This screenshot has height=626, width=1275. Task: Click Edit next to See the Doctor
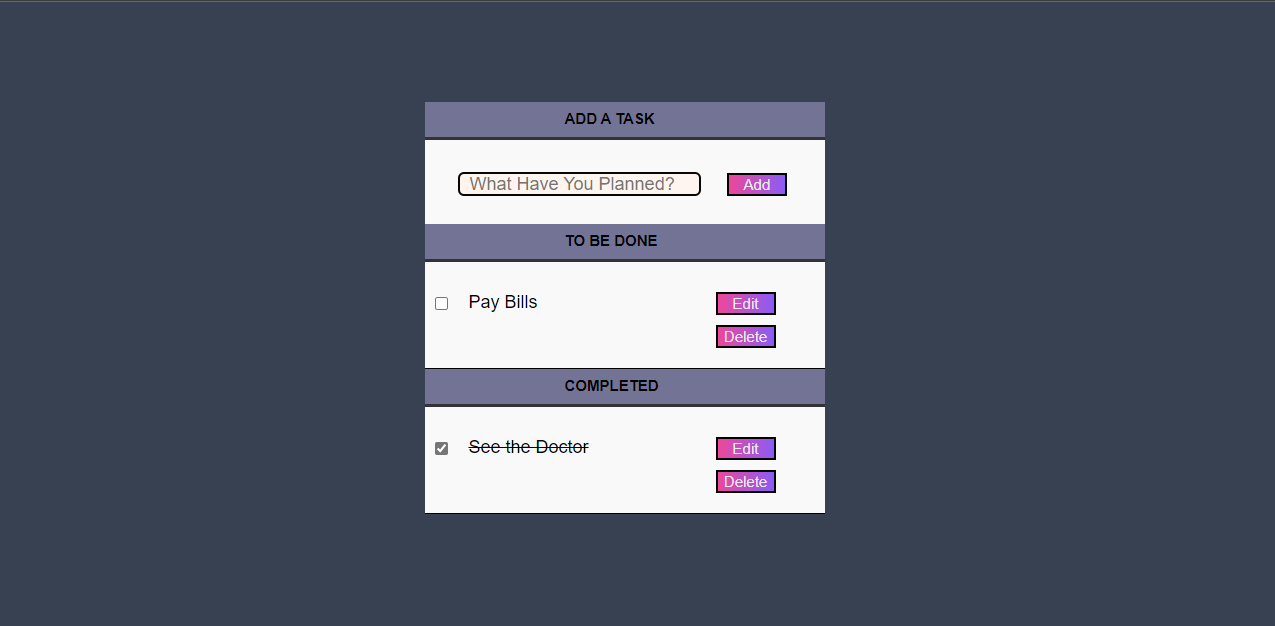pyautogui.click(x=745, y=448)
